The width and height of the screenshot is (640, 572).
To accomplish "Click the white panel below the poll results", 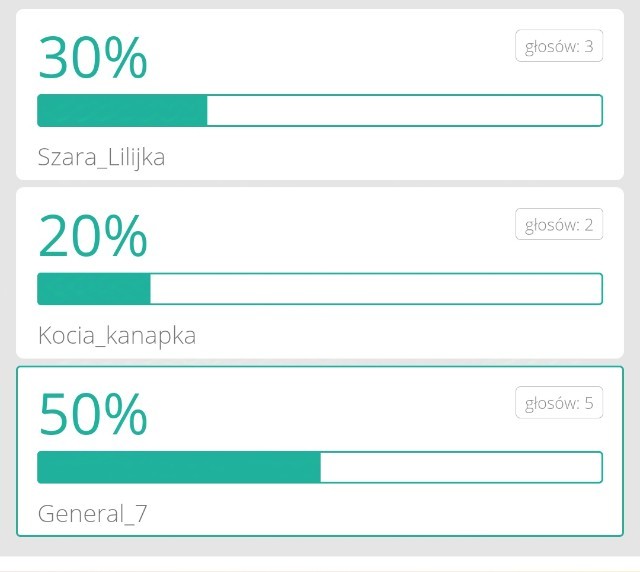I will pyautogui.click(x=320, y=566).
